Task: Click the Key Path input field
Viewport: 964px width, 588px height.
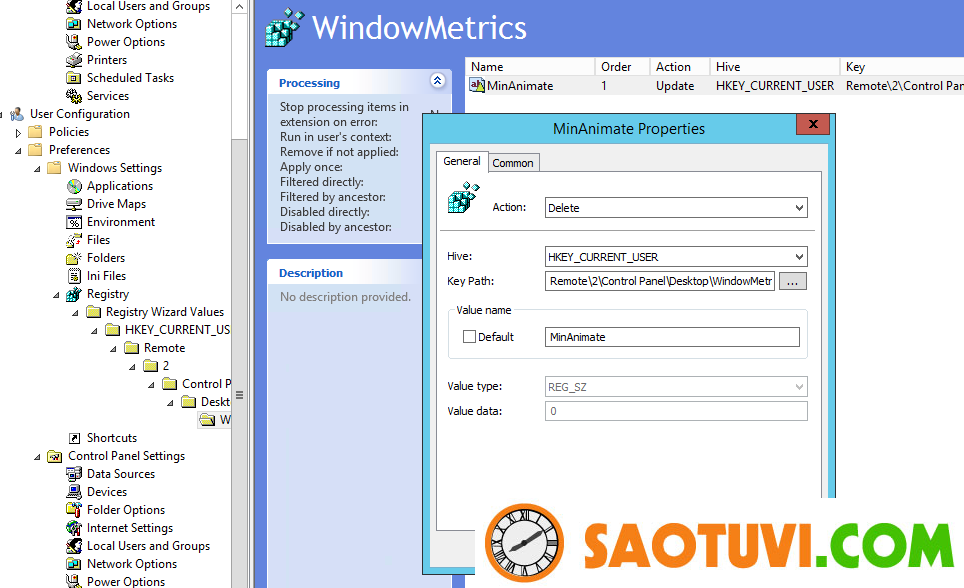Action: [x=660, y=281]
